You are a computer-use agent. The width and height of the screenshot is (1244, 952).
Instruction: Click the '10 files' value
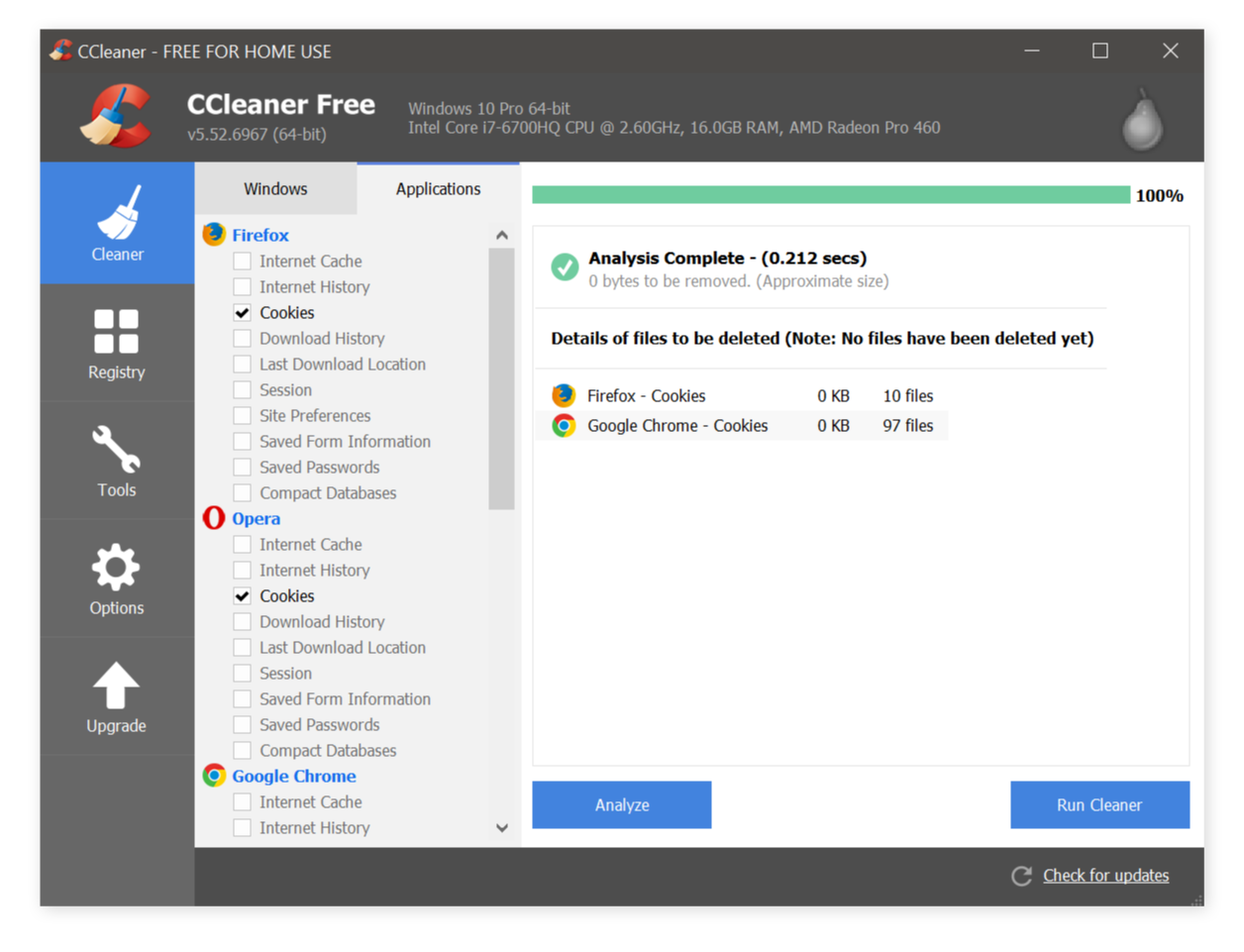(908, 396)
